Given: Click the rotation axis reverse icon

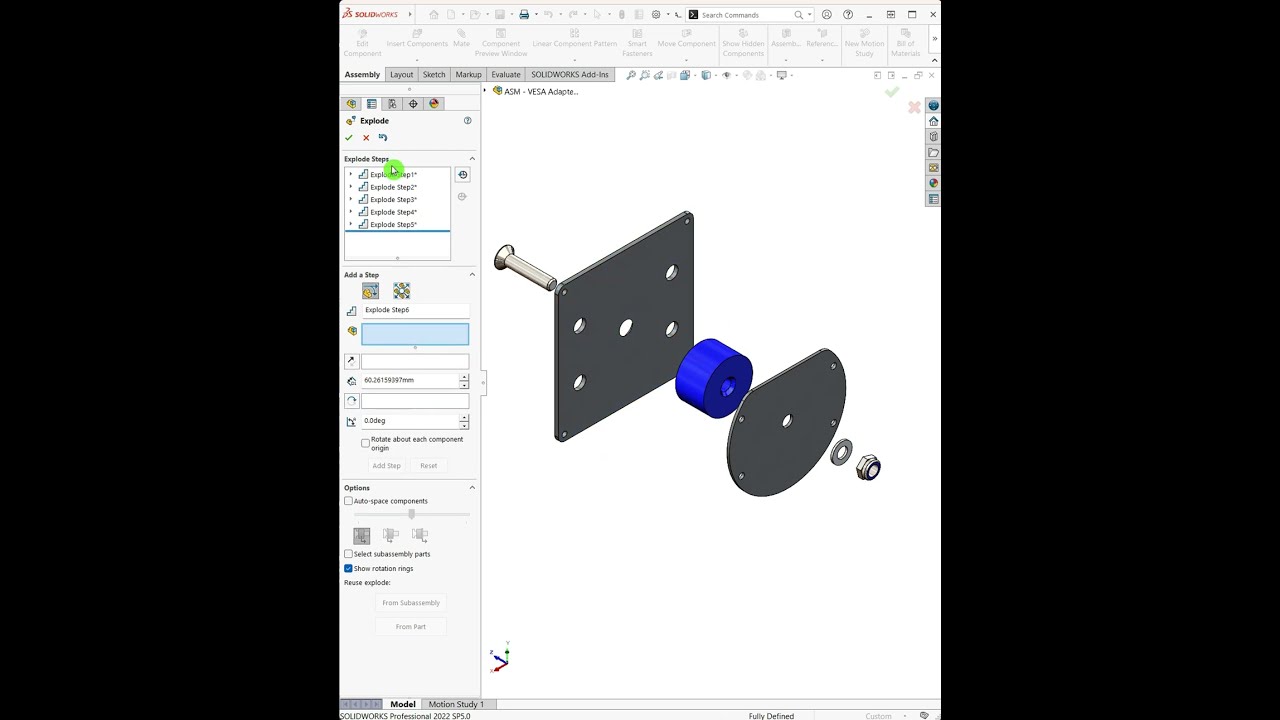Looking at the screenshot, I should click(x=351, y=400).
